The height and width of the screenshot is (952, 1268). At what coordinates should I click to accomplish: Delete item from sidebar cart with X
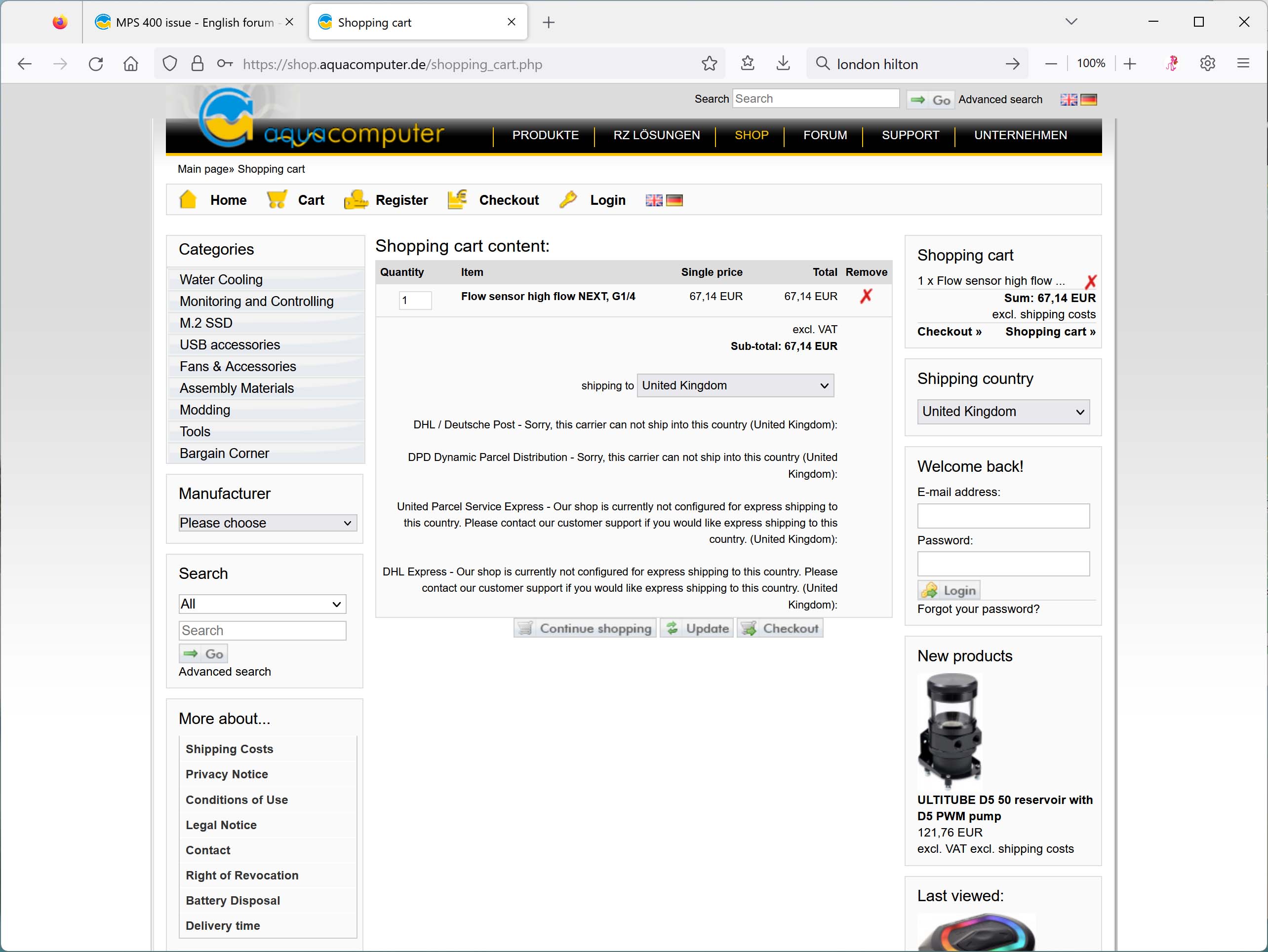tap(1090, 281)
